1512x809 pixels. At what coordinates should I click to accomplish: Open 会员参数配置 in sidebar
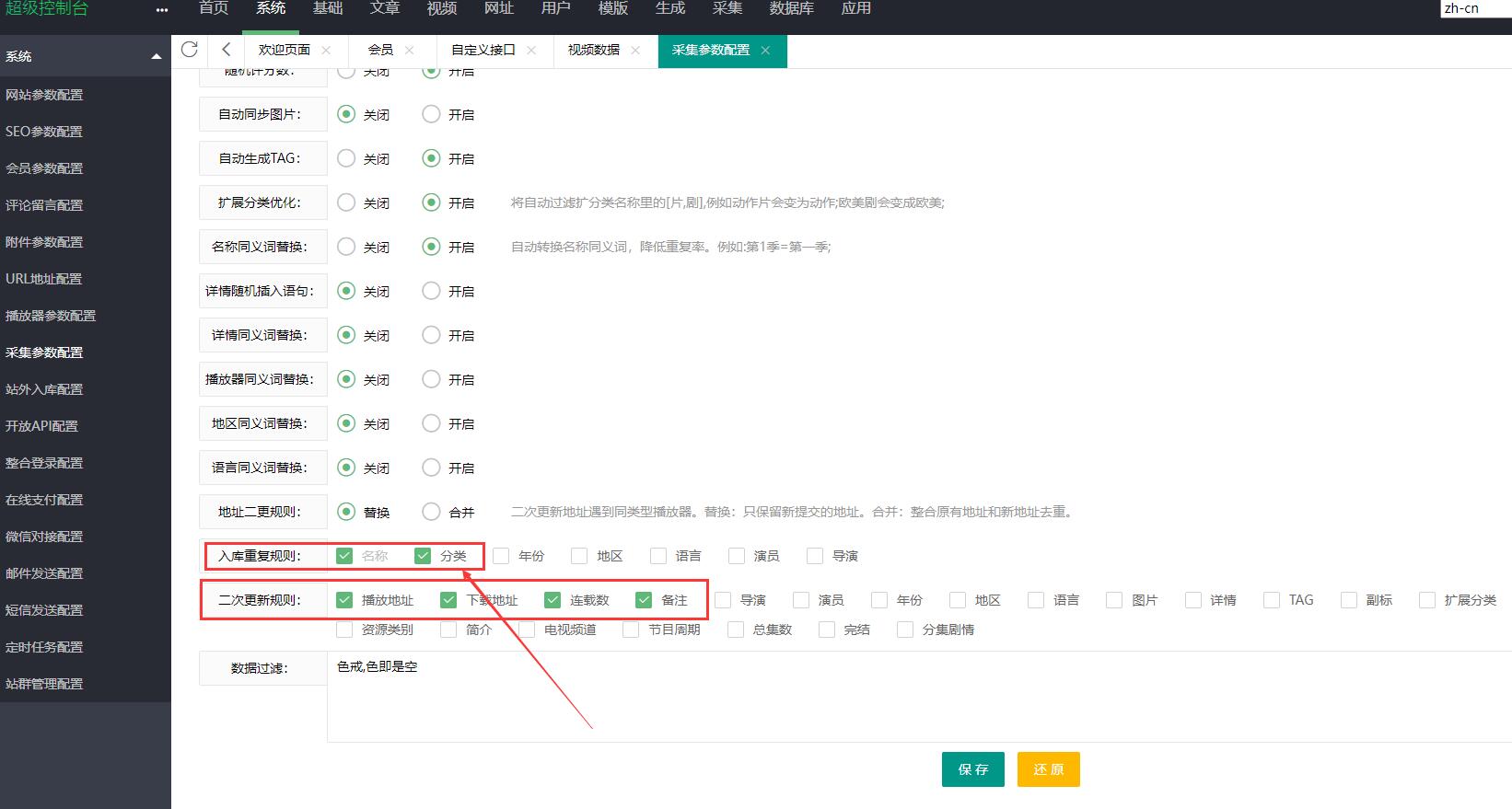44,168
